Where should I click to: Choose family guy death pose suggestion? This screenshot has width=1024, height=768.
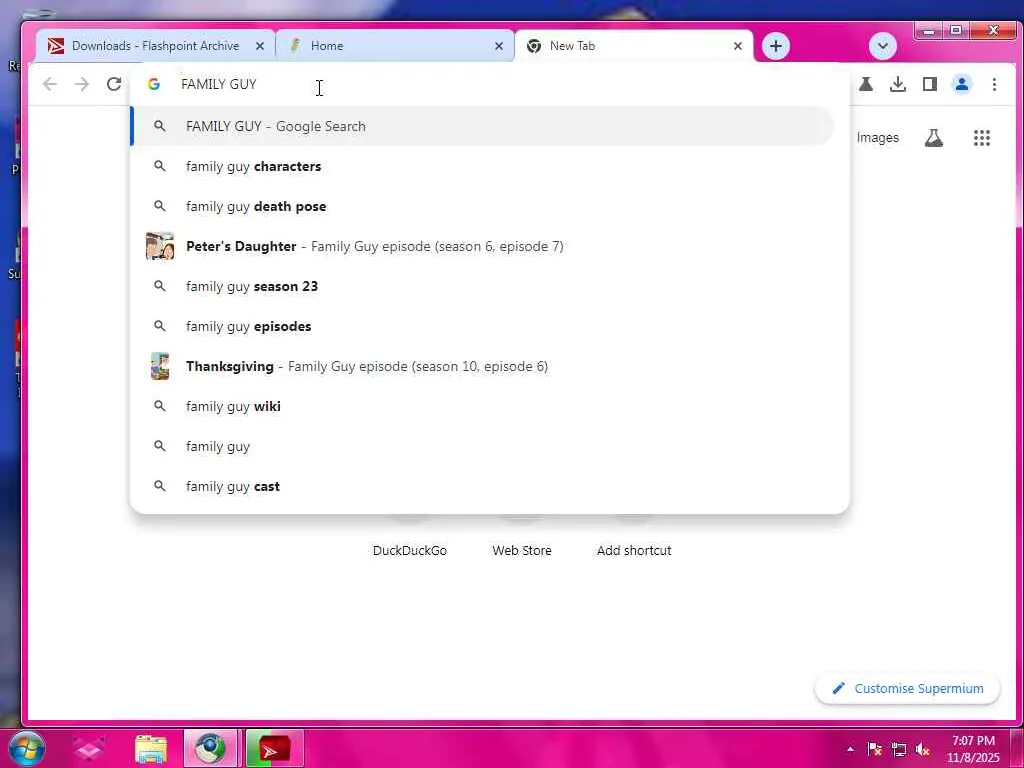coord(482,206)
